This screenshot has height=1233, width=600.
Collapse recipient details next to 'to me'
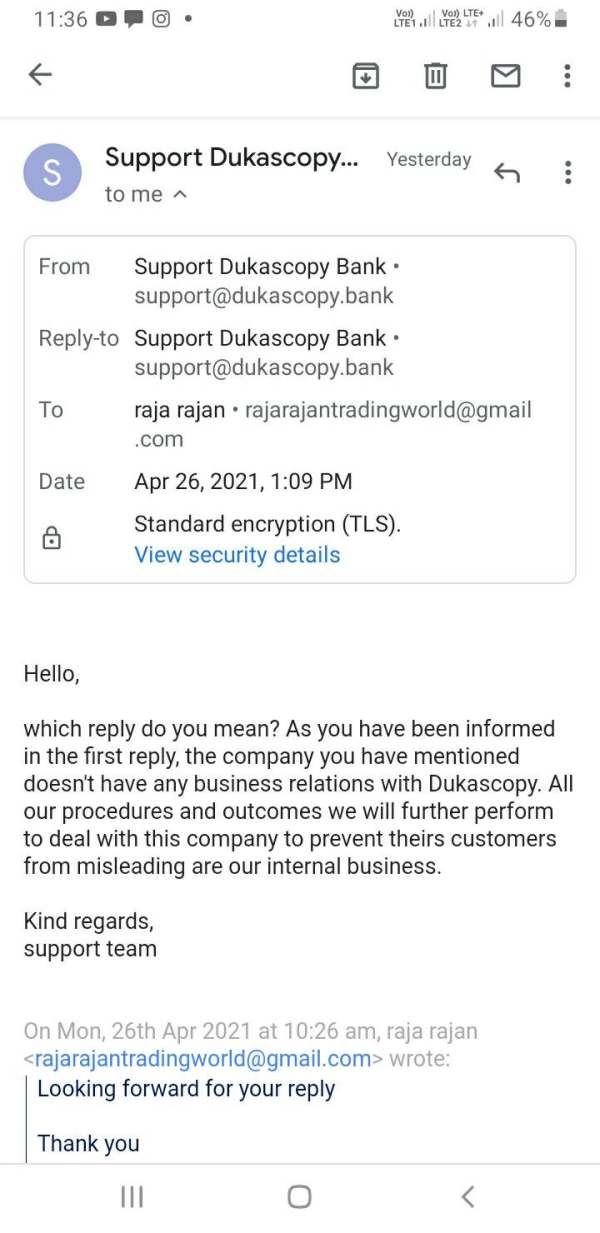180,195
